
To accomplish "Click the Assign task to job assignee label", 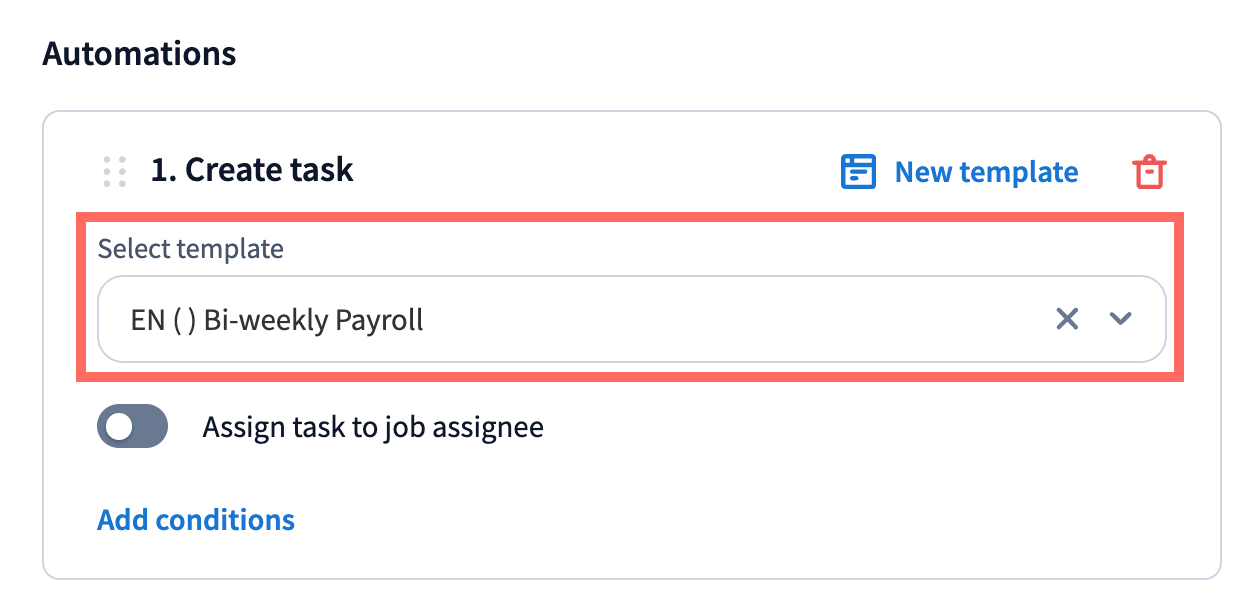I will click(373, 428).
